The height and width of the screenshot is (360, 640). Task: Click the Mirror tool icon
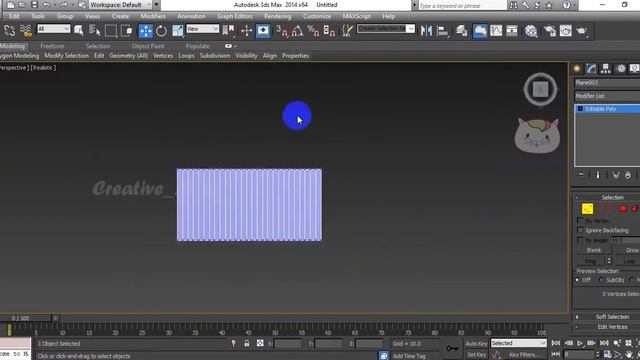(x=426, y=31)
